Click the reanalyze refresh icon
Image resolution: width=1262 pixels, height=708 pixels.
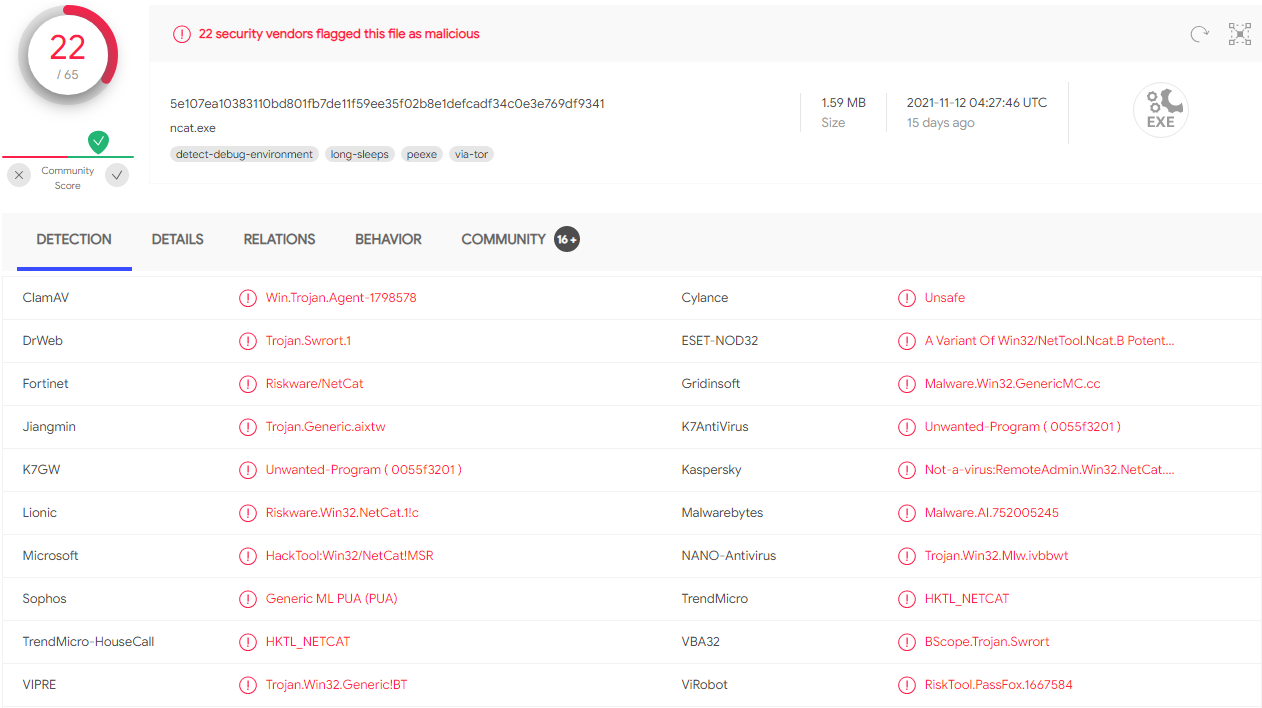click(1199, 34)
